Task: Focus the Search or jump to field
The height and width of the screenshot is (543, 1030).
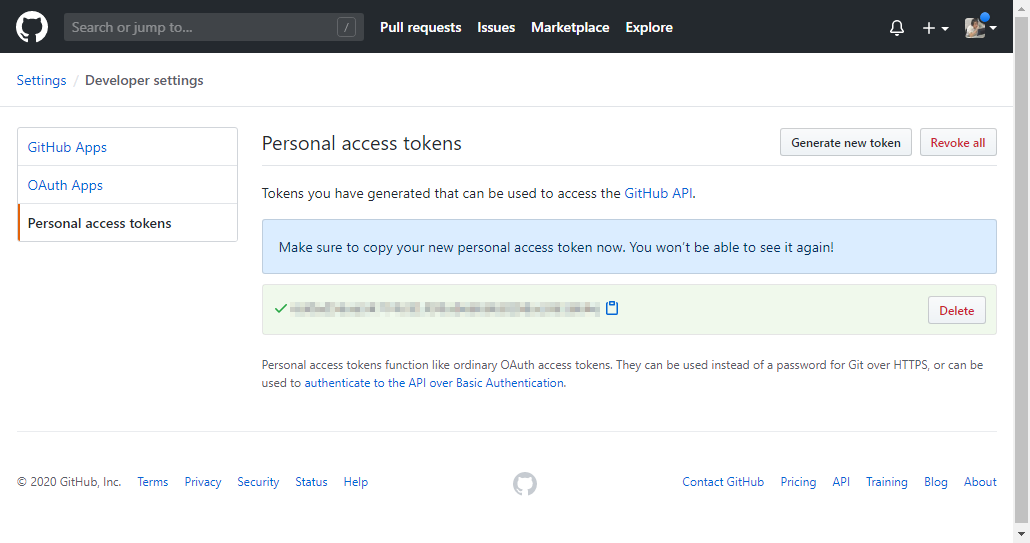Action: (x=200, y=27)
